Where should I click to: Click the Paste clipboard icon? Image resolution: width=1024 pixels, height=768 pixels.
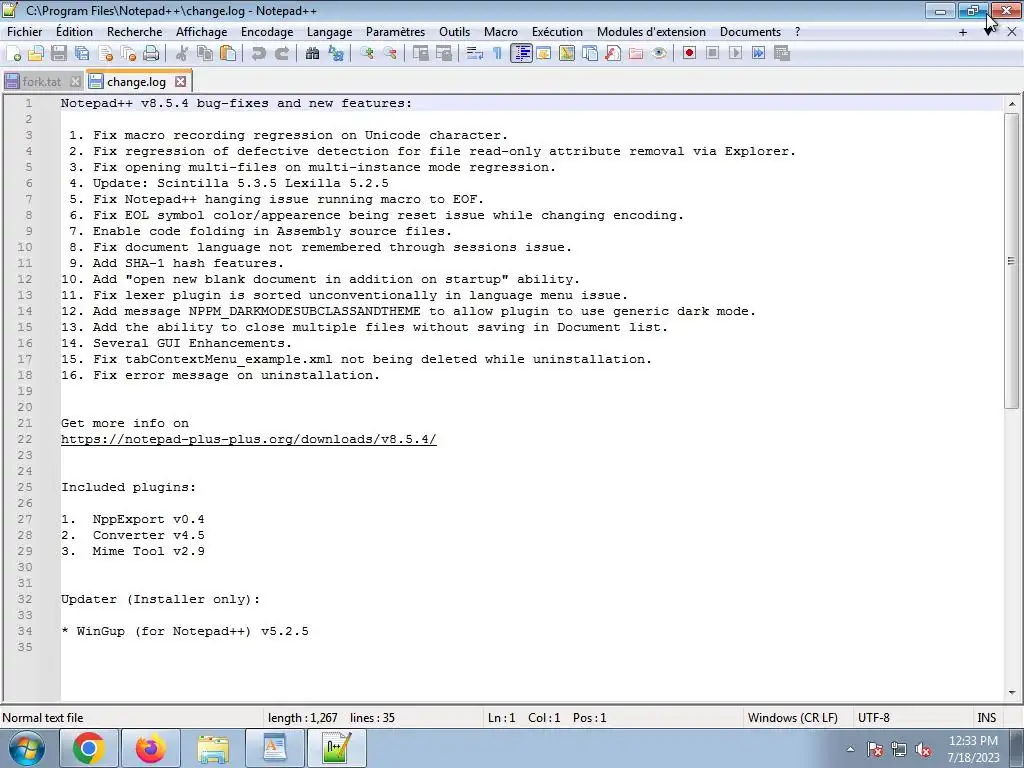(x=228, y=54)
